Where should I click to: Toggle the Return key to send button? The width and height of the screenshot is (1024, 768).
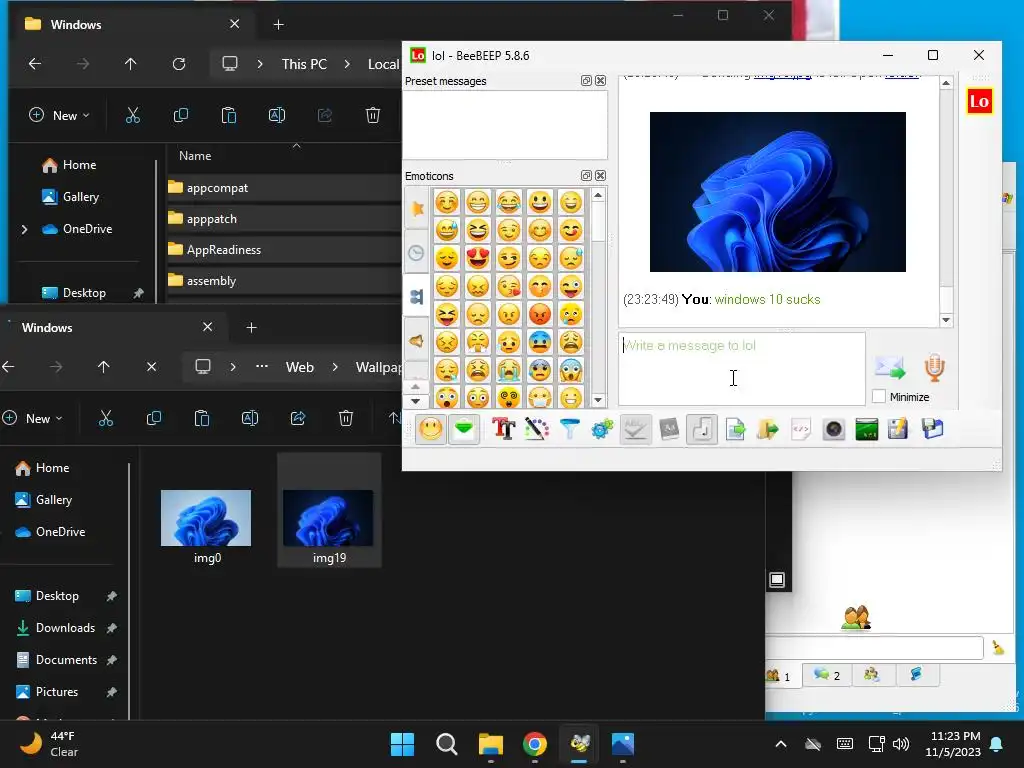click(x=702, y=429)
